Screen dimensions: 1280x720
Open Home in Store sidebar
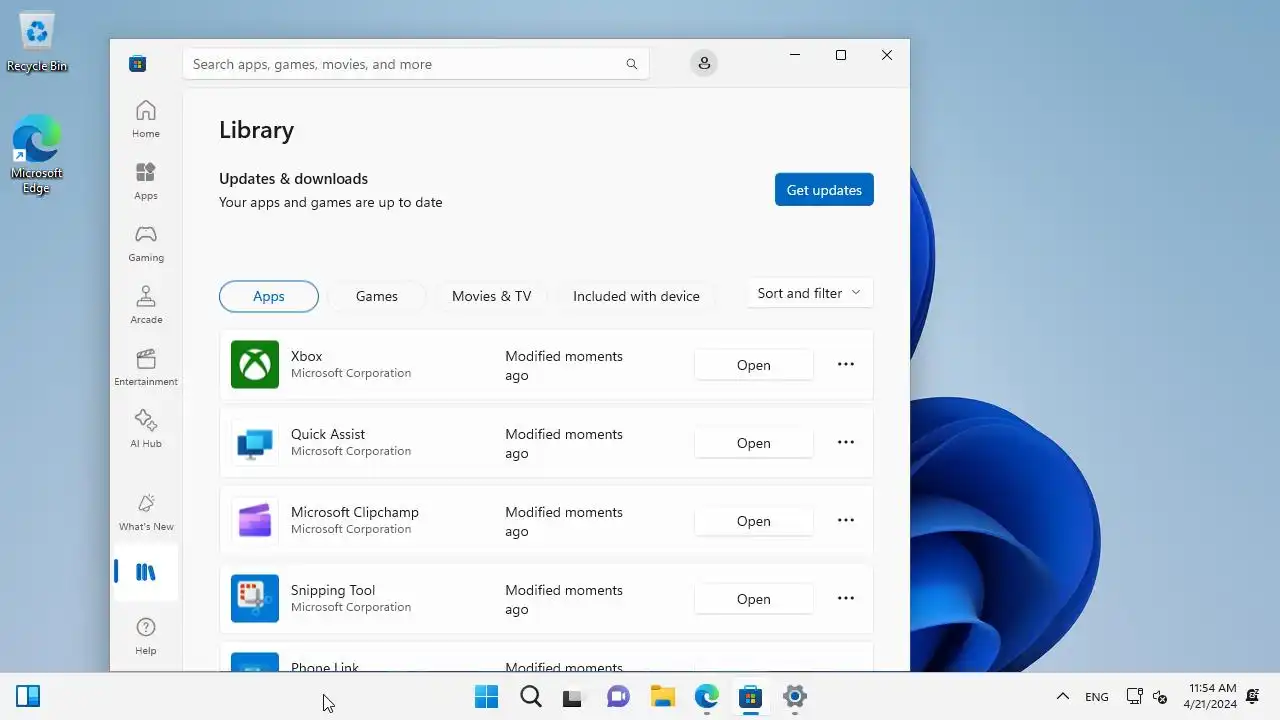(x=146, y=119)
